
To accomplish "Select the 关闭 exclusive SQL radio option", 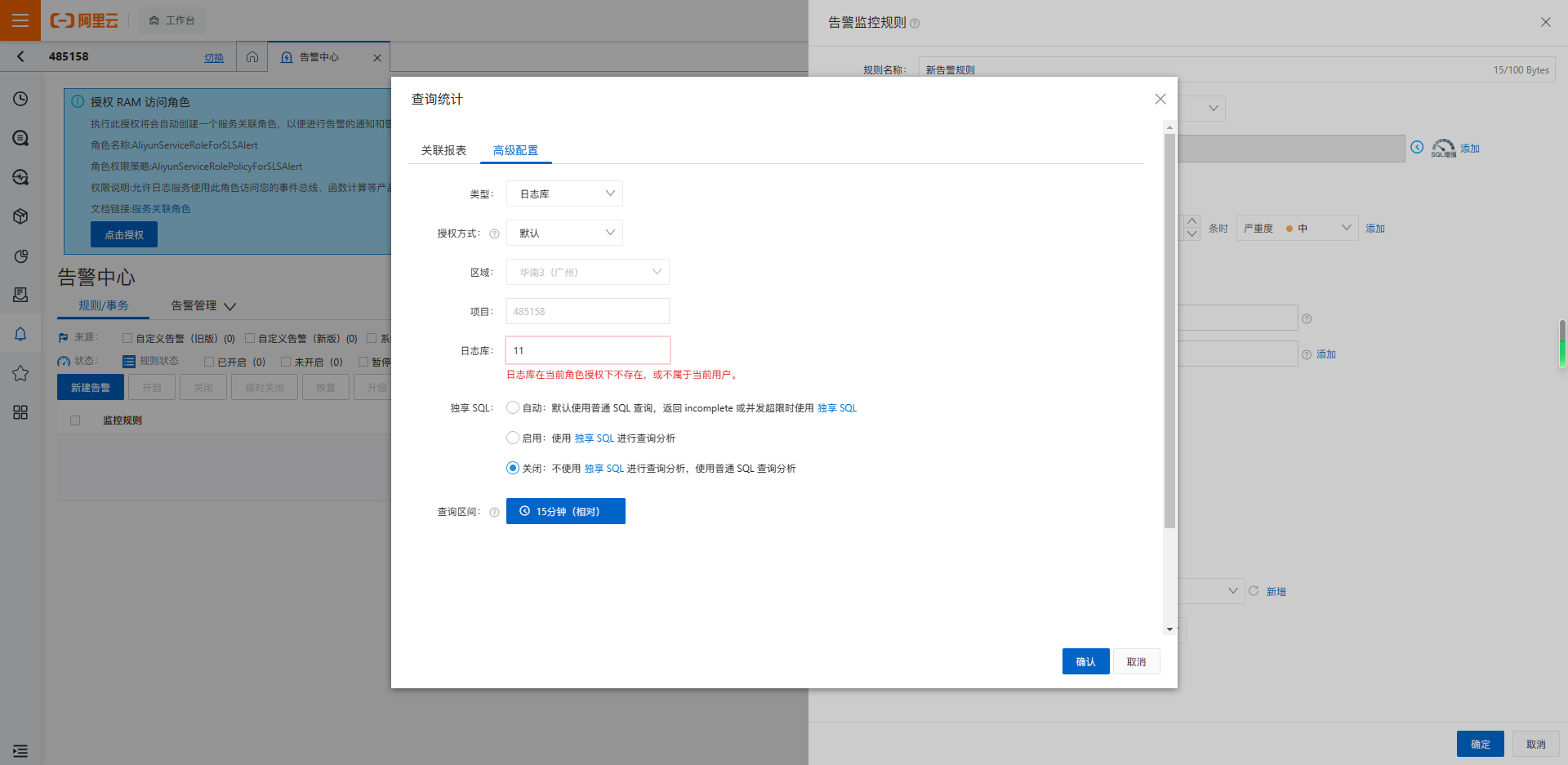I will (x=513, y=468).
